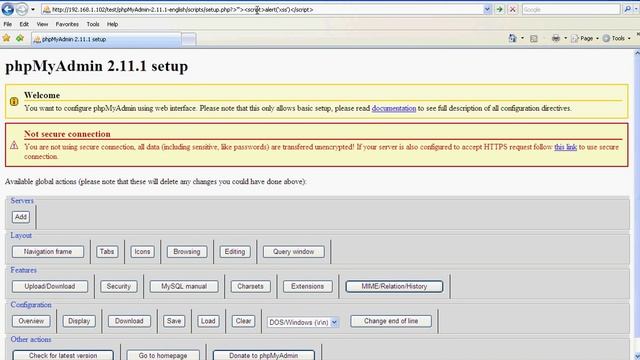Open the documentation link
Viewport: 640px width, 360px height.
pyautogui.click(x=393, y=108)
